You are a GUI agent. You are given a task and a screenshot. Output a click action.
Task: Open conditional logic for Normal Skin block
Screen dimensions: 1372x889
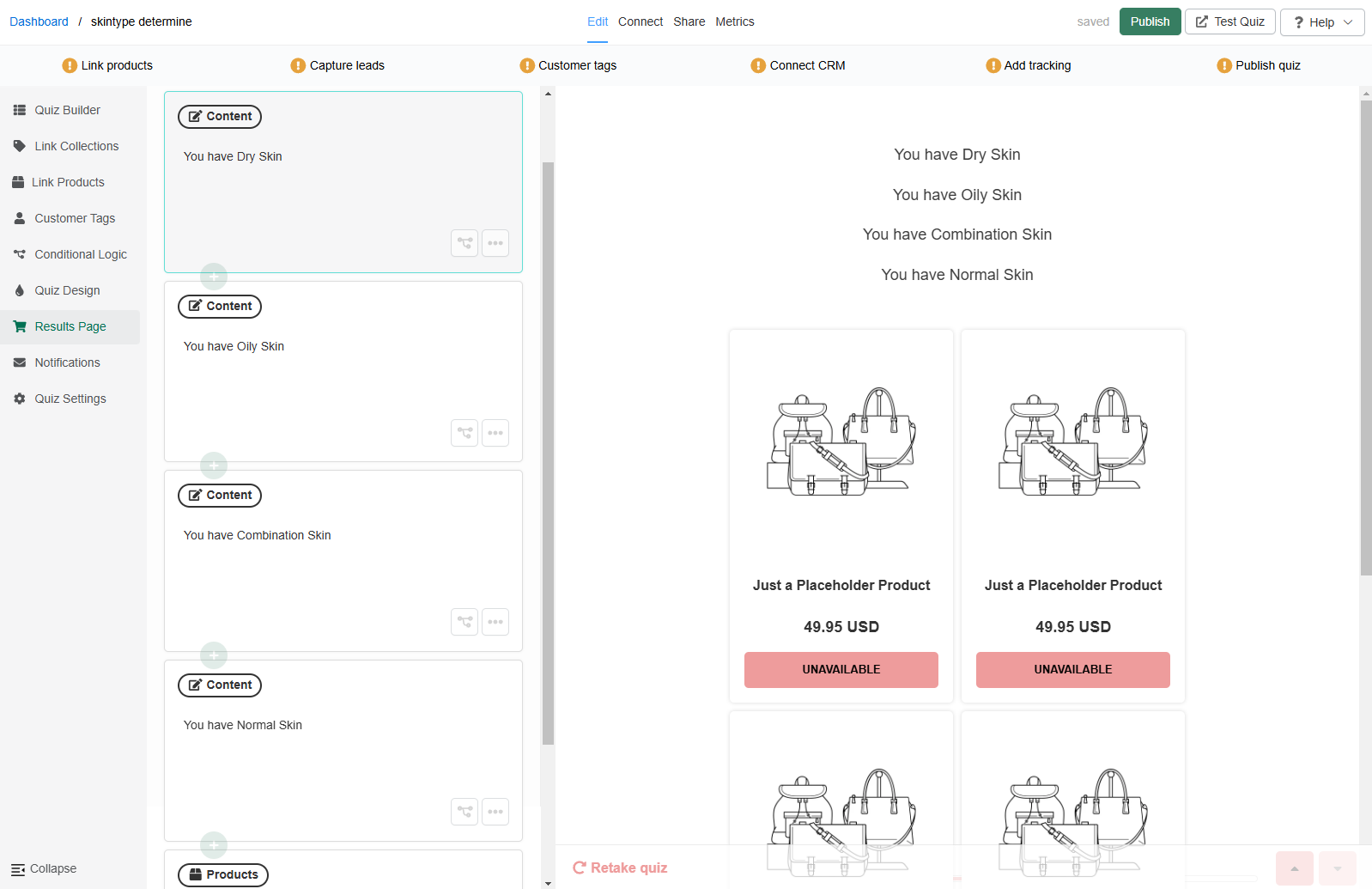pos(464,812)
